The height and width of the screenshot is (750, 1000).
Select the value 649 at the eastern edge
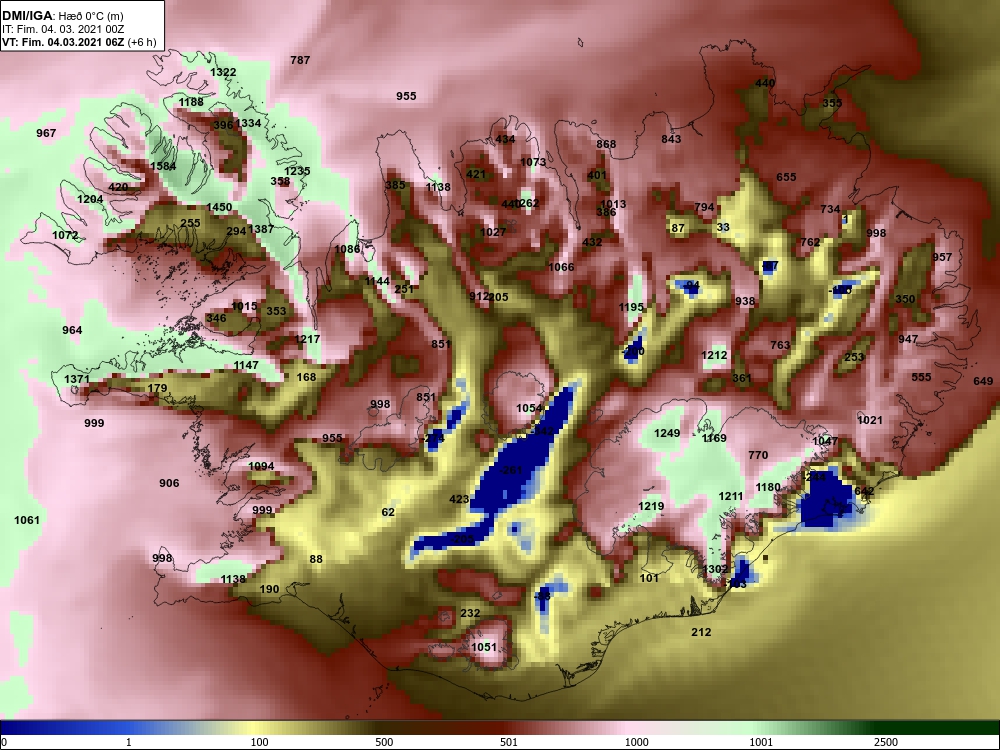(x=983, y=381)
